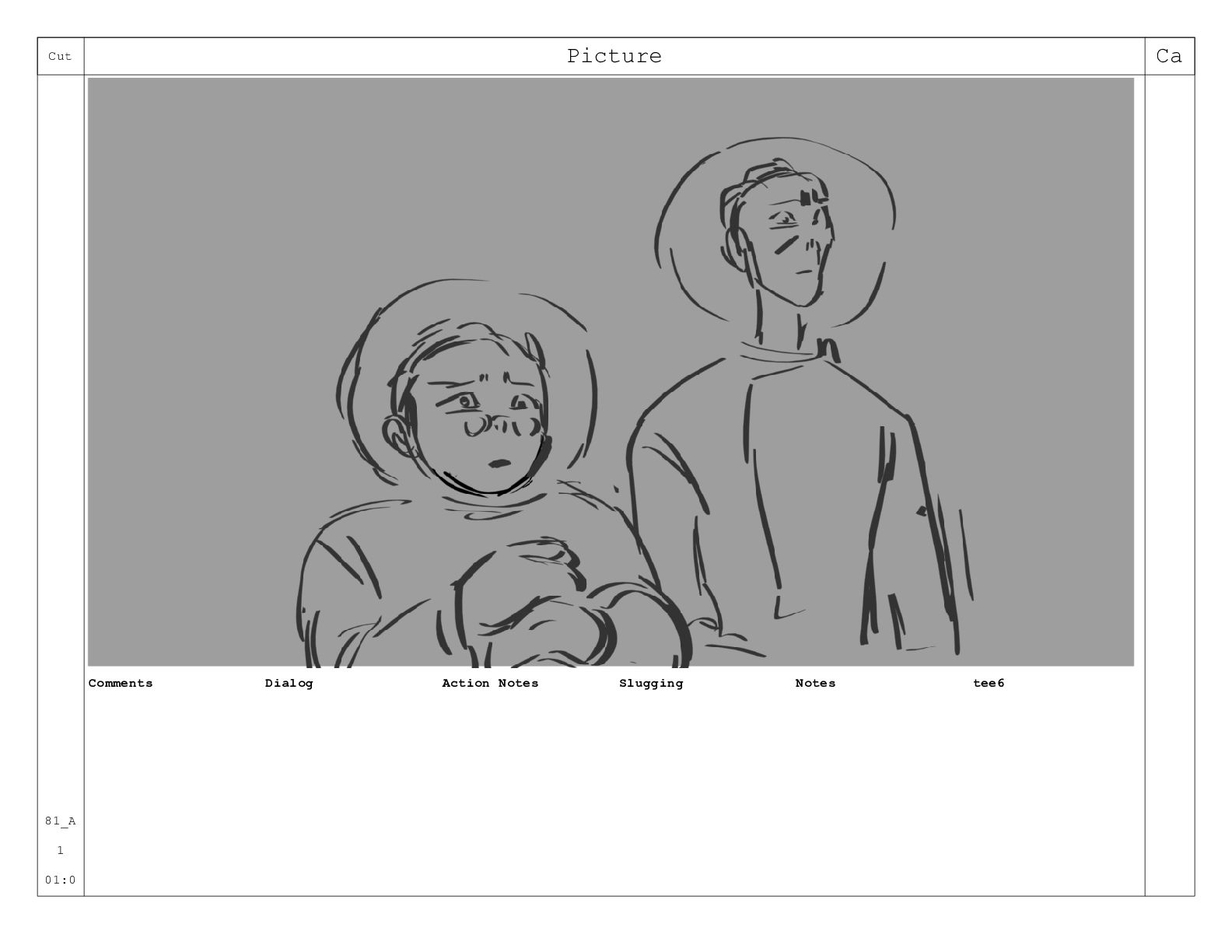Click the 81_A cut number
This screenshot has width=1232, height=952.
(60, 821)
